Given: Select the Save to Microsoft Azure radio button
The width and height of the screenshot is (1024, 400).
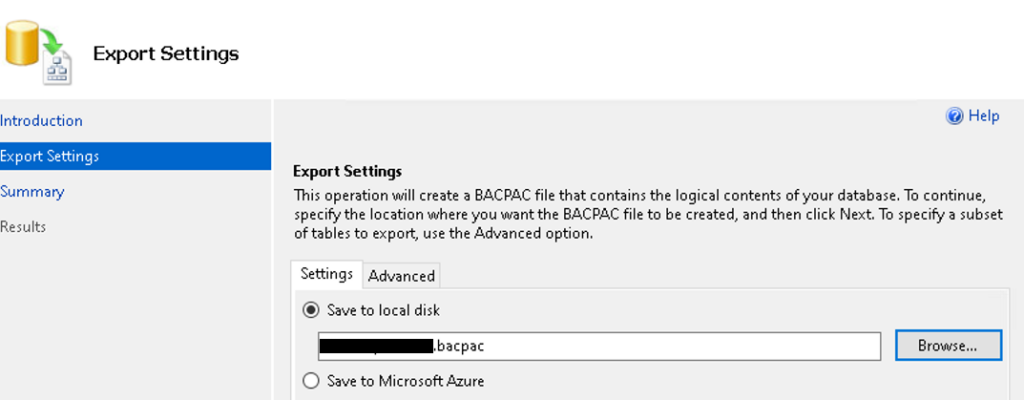Looking at the screenshot, I should point(311,380).
